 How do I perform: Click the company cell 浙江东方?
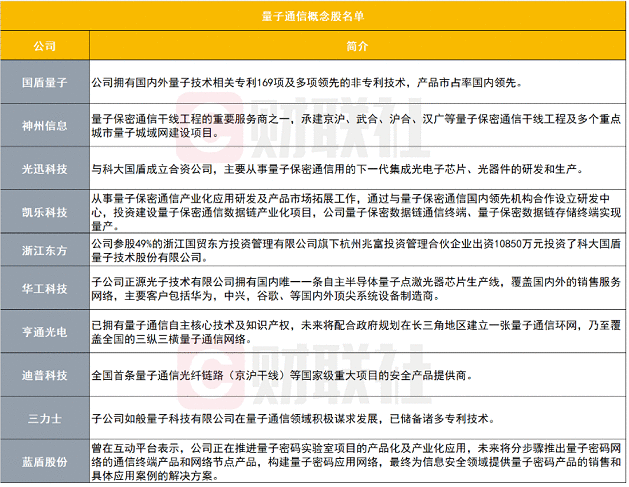[x=45, y=251]
